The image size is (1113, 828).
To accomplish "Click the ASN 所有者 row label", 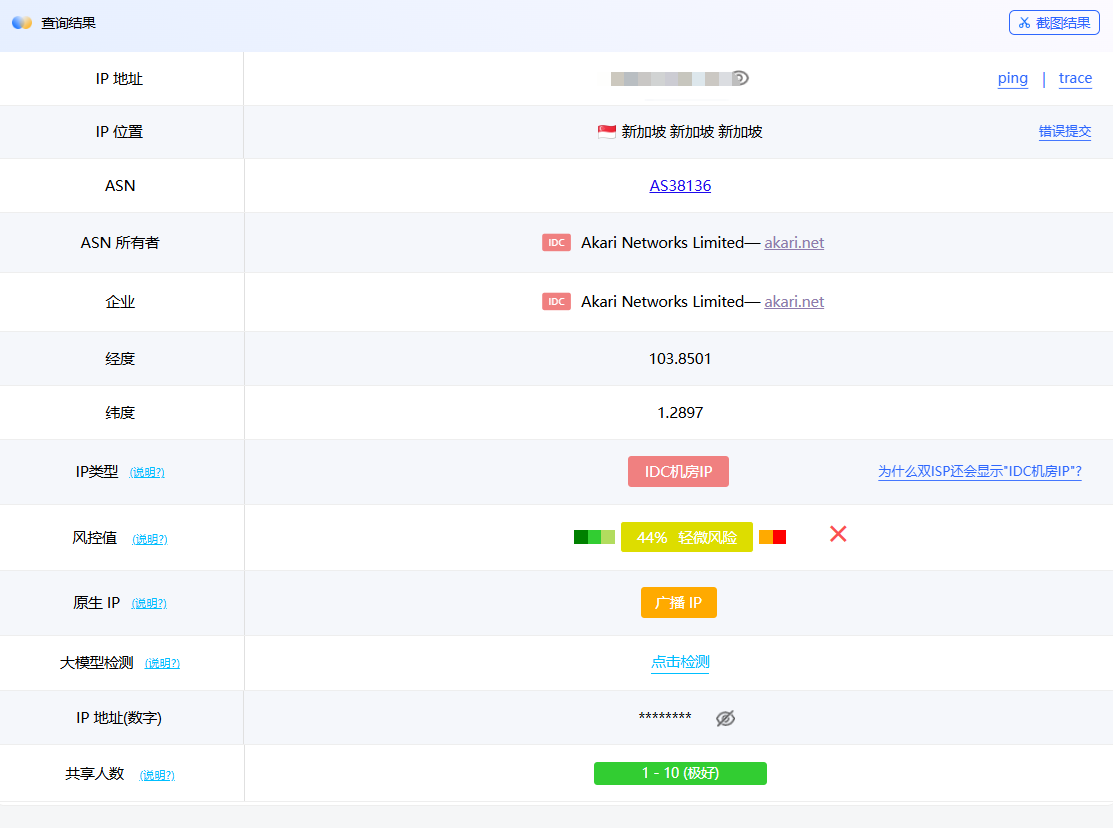I will (x=120, y=243).
